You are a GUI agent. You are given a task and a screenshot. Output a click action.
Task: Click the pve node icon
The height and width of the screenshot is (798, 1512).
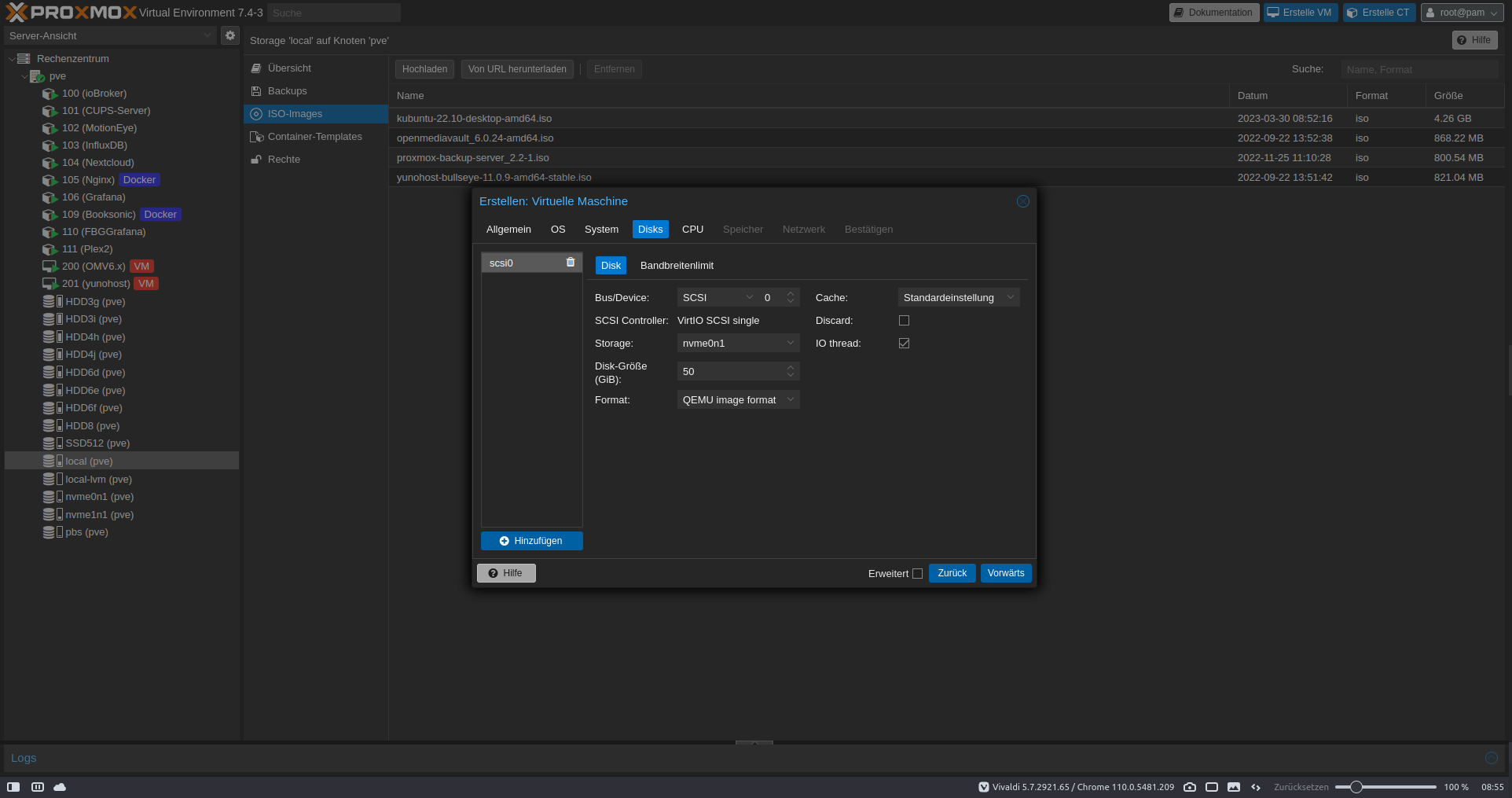tap(37, 76)
